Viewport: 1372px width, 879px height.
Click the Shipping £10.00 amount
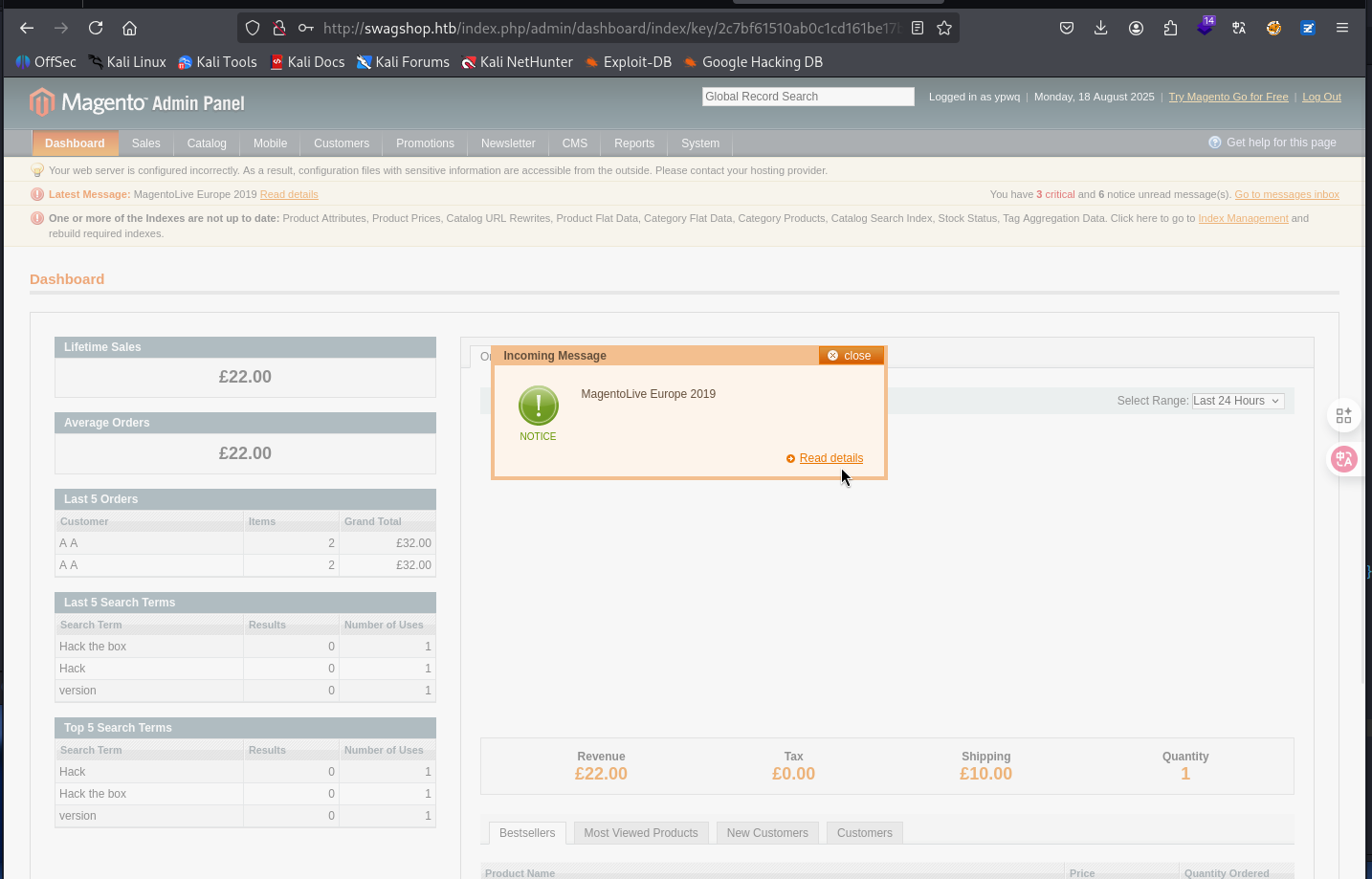[x=985, y=774]
